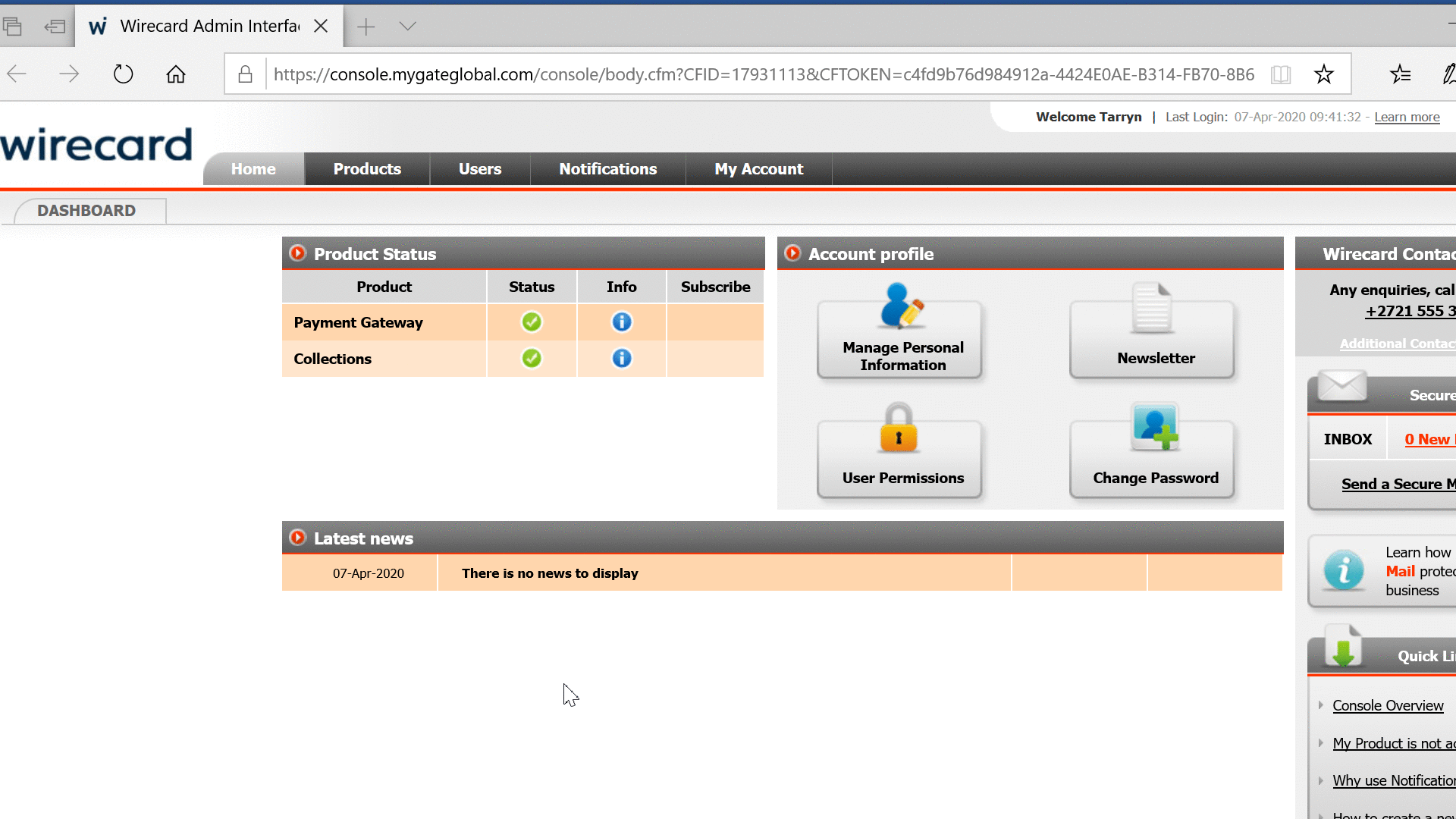Follow the Learn more link
The height and width of the screenshot is (819, 1456).
click(x=1407, y=117)
